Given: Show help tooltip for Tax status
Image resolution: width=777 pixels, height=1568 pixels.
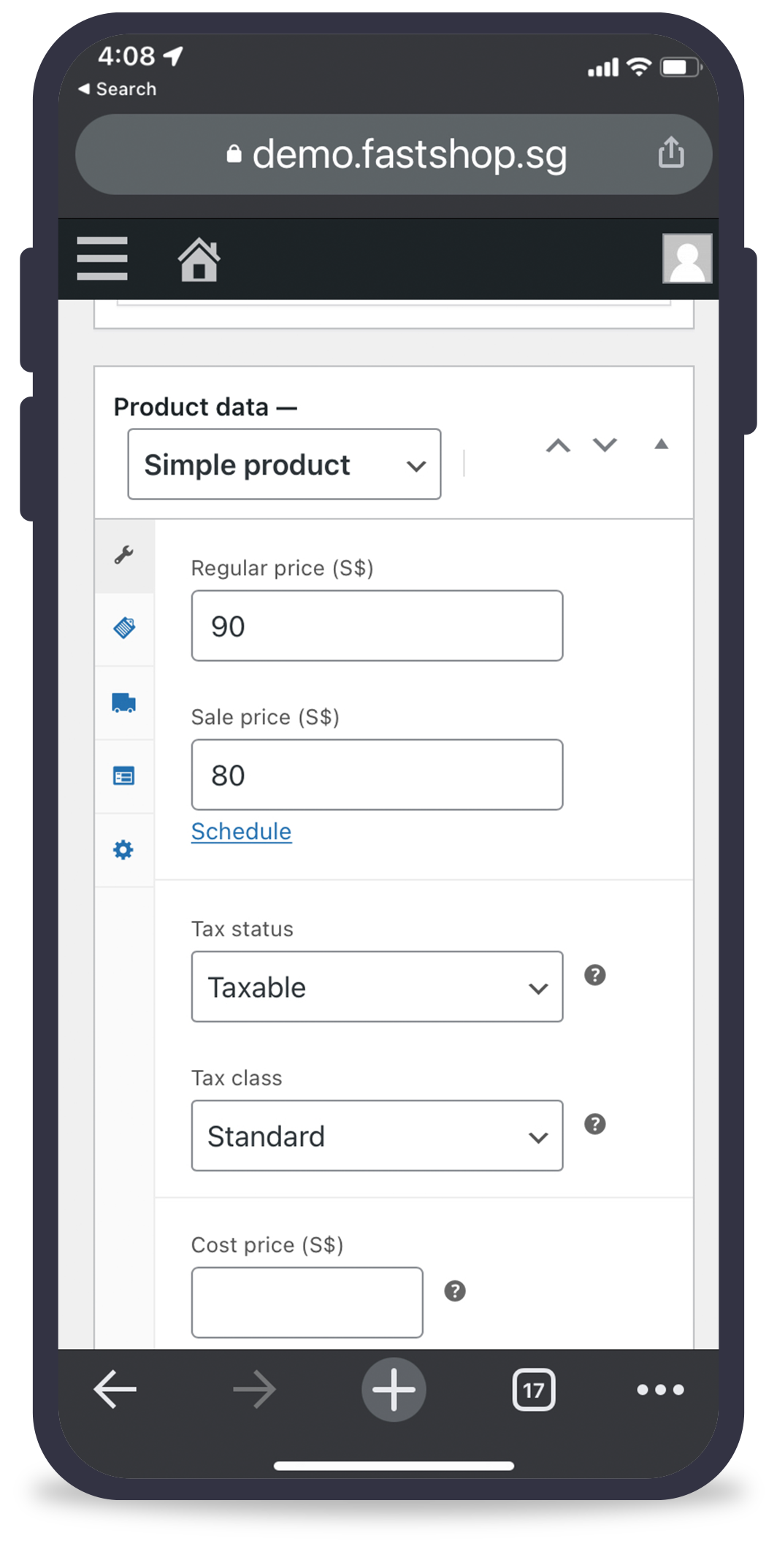Looking at the screenshot, I should [595, 975].
